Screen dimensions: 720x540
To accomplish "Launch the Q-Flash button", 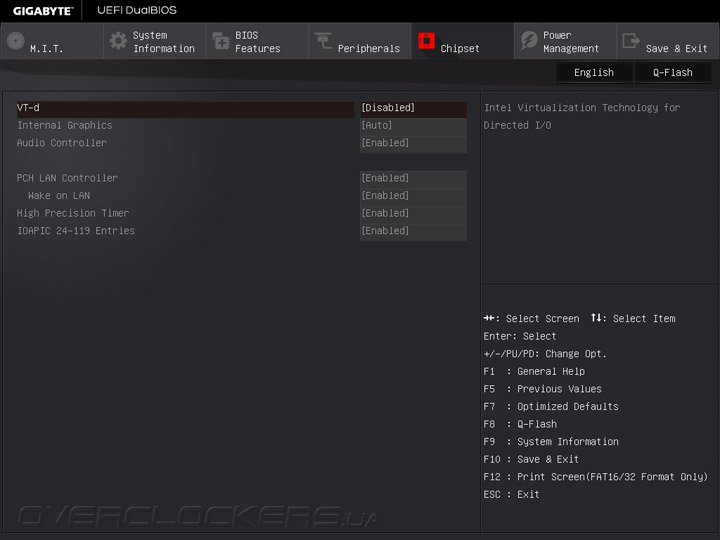I will (x=673, y=73).
